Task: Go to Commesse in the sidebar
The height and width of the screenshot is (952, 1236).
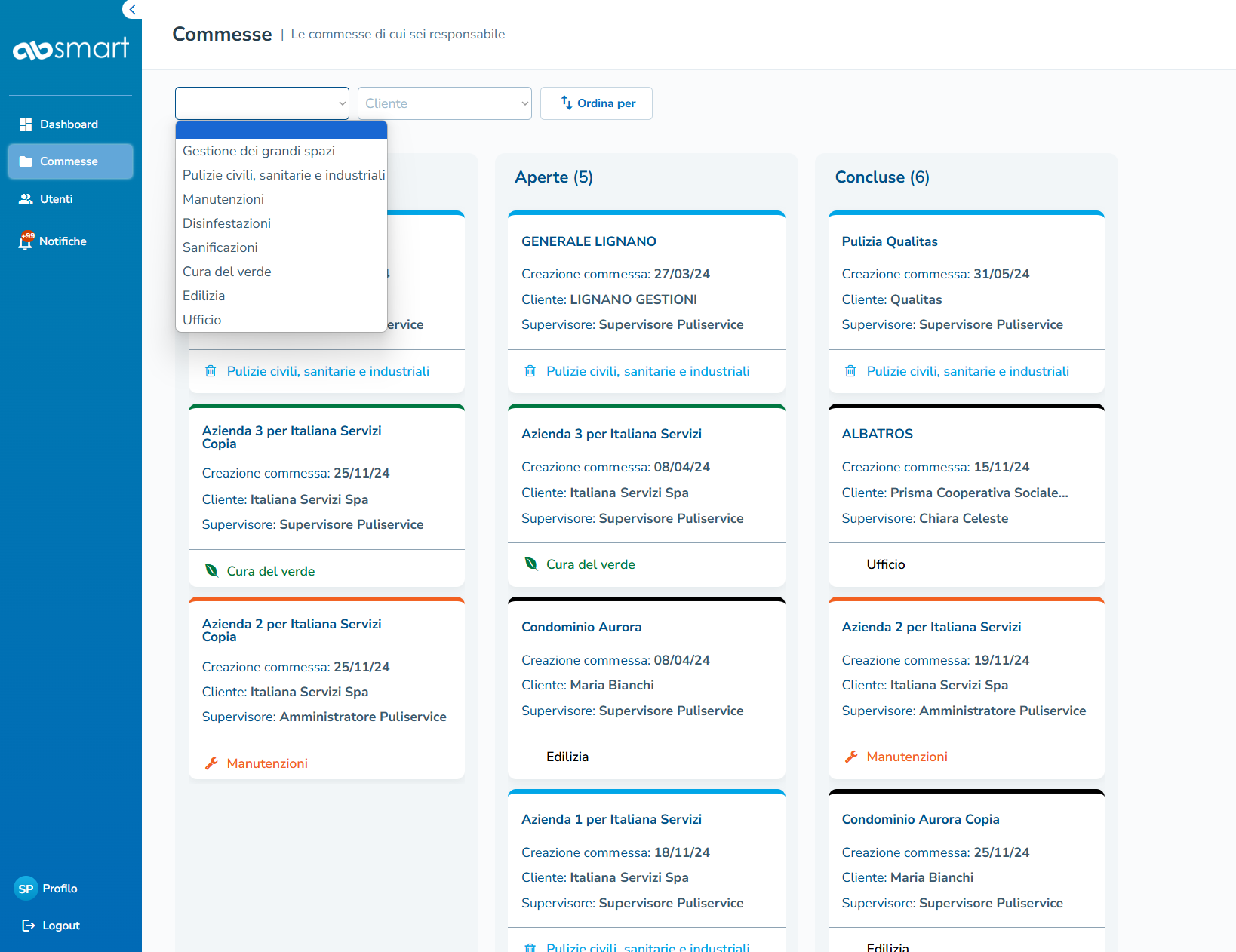Action: pos(70,161)
